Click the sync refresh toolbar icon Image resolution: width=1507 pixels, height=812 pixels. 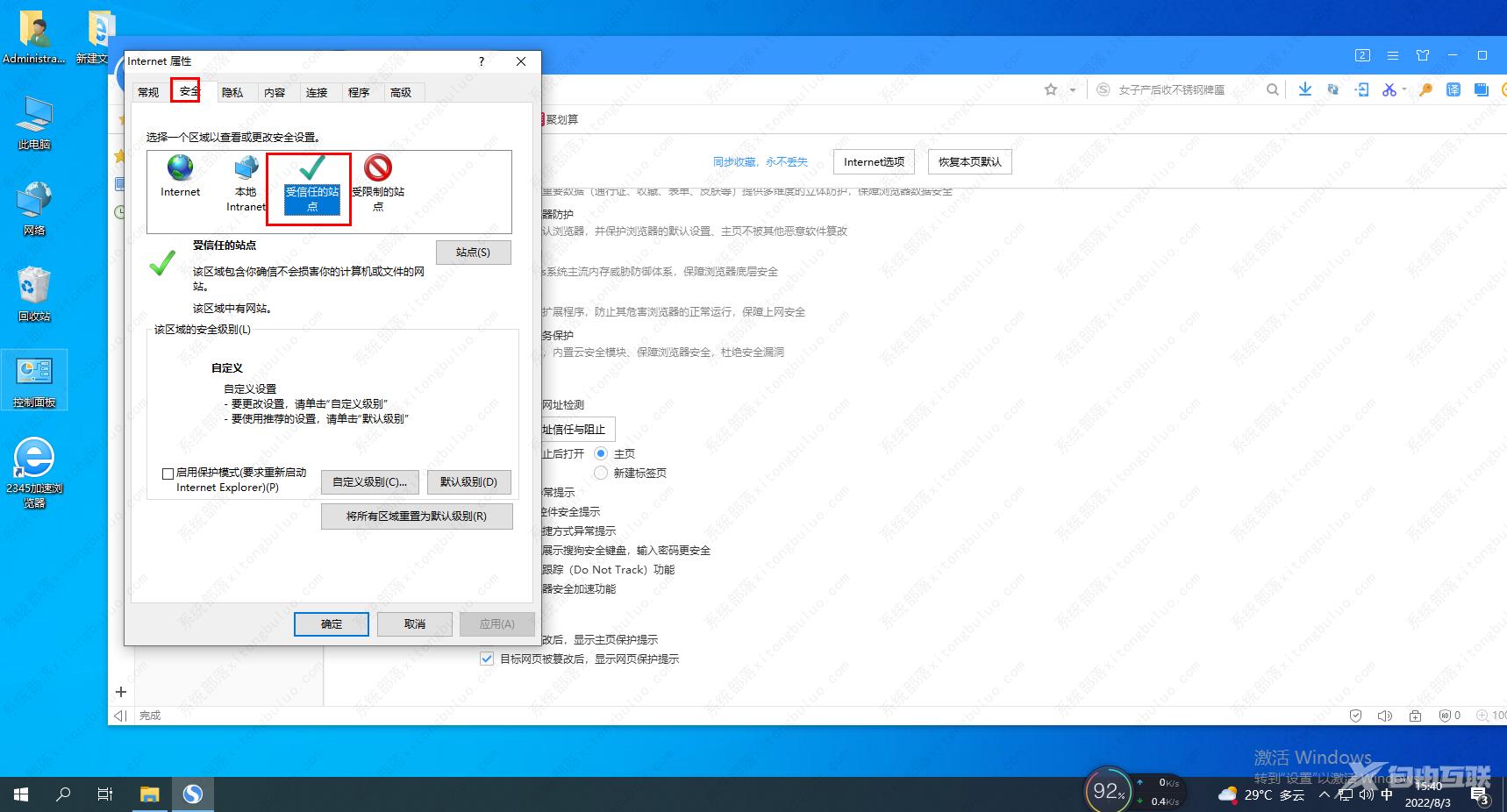click(x=1333, y=89)
